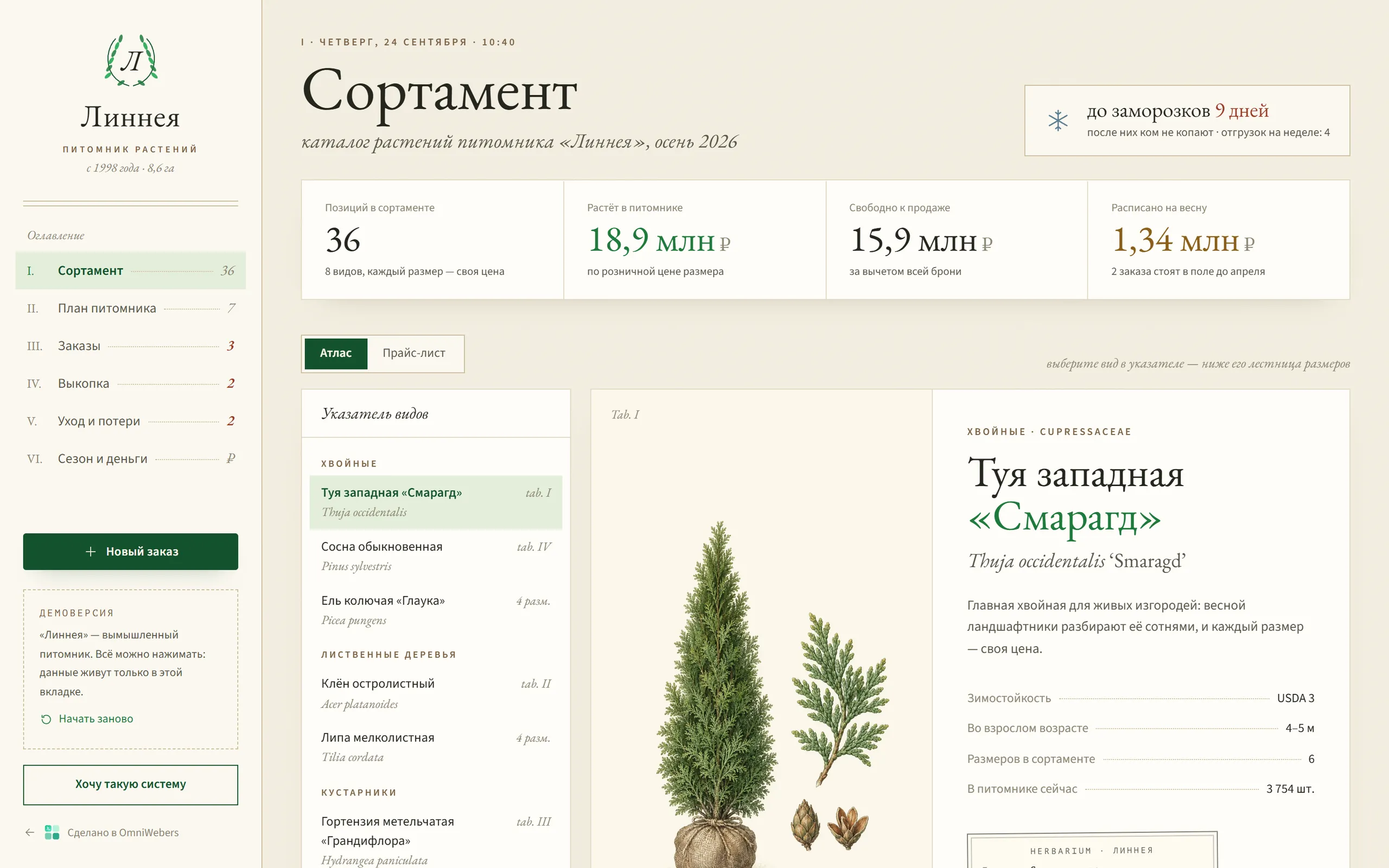Click the Линнея laurel wreath logo
The height and width of the screenshot is (868, 1389).
click(131, 60)
